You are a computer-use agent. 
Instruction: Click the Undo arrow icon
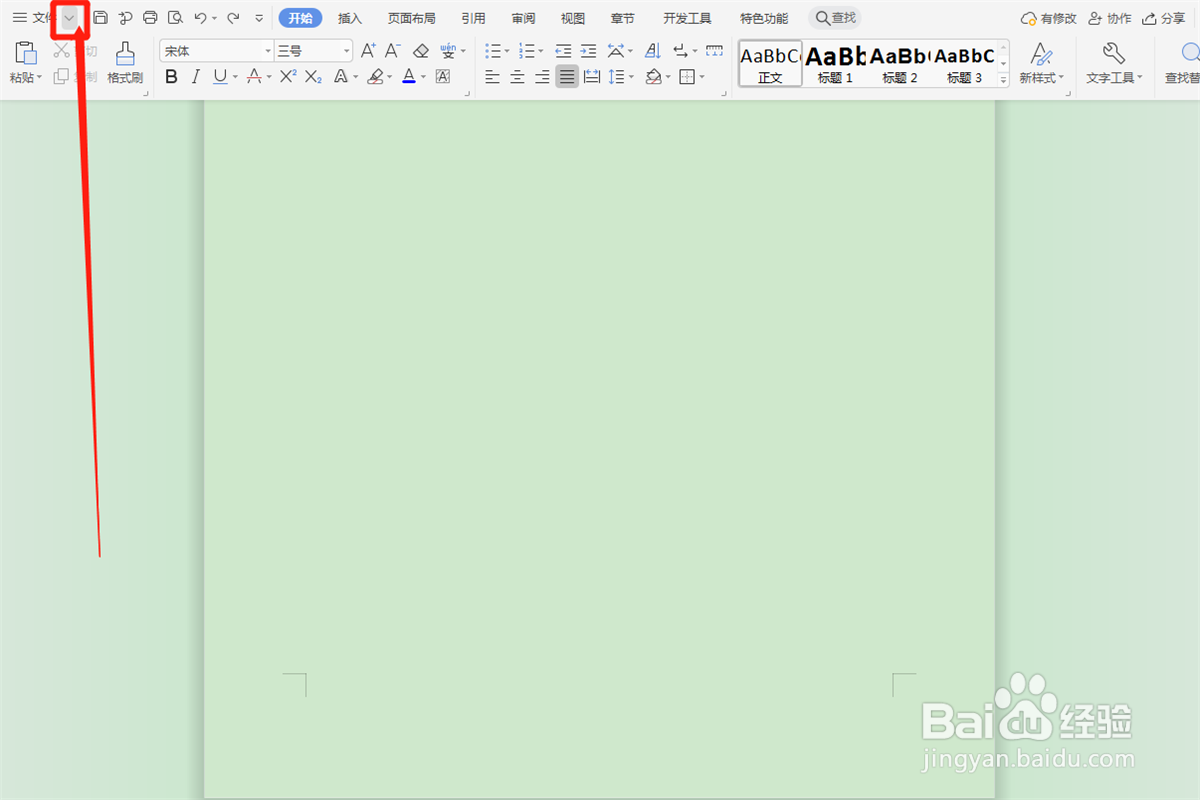pos(200,18)
